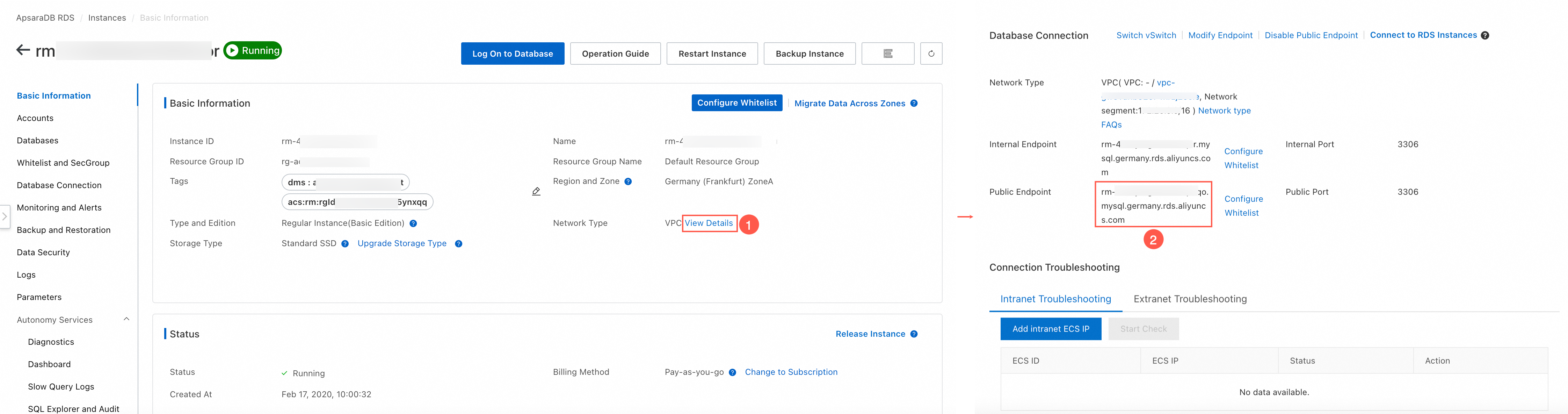Image resolution: width=1568 pixels, height=414 pixels.
Task: Show help for Region and Zone
Action: tap(628, 181)
